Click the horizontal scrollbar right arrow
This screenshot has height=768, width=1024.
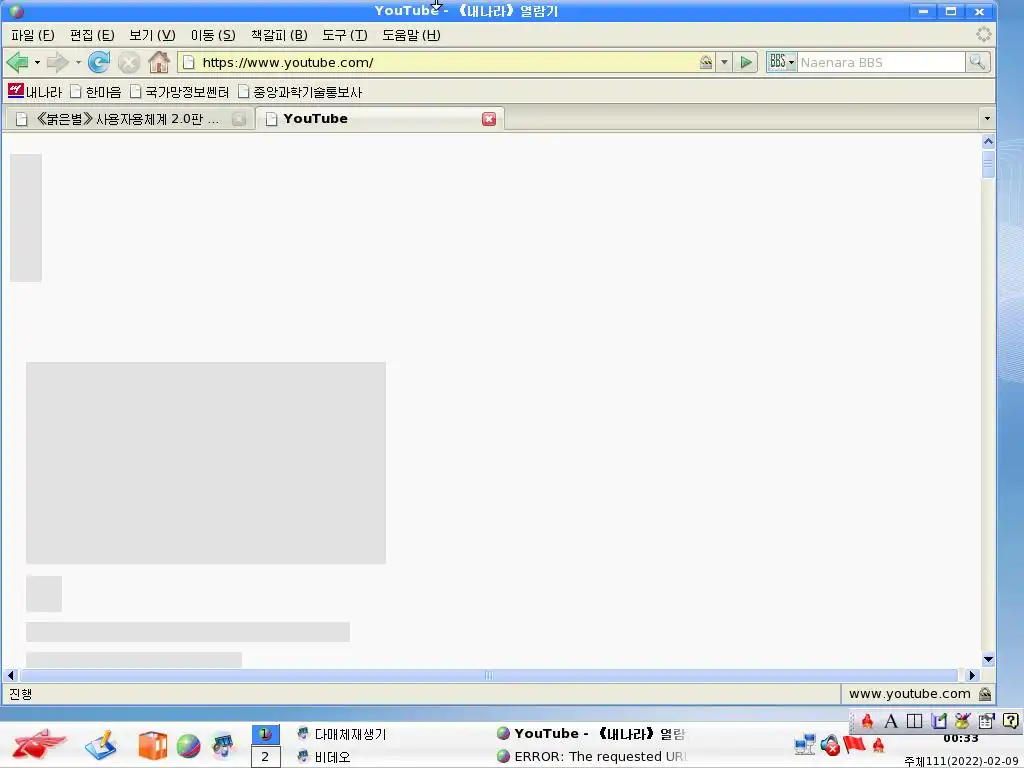pos(972,675)
